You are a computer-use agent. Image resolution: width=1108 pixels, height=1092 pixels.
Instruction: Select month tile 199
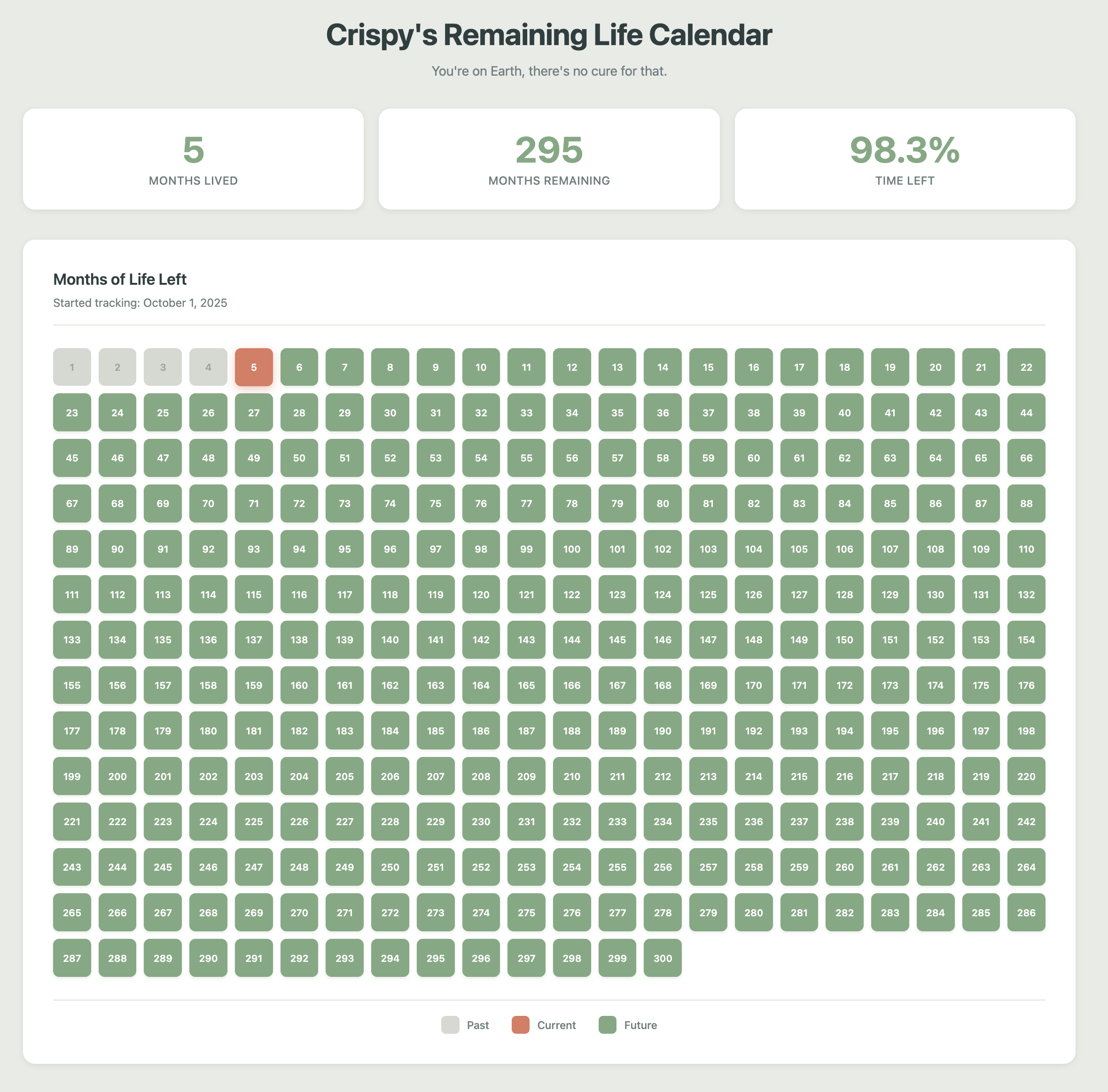[x=72, y=776]
